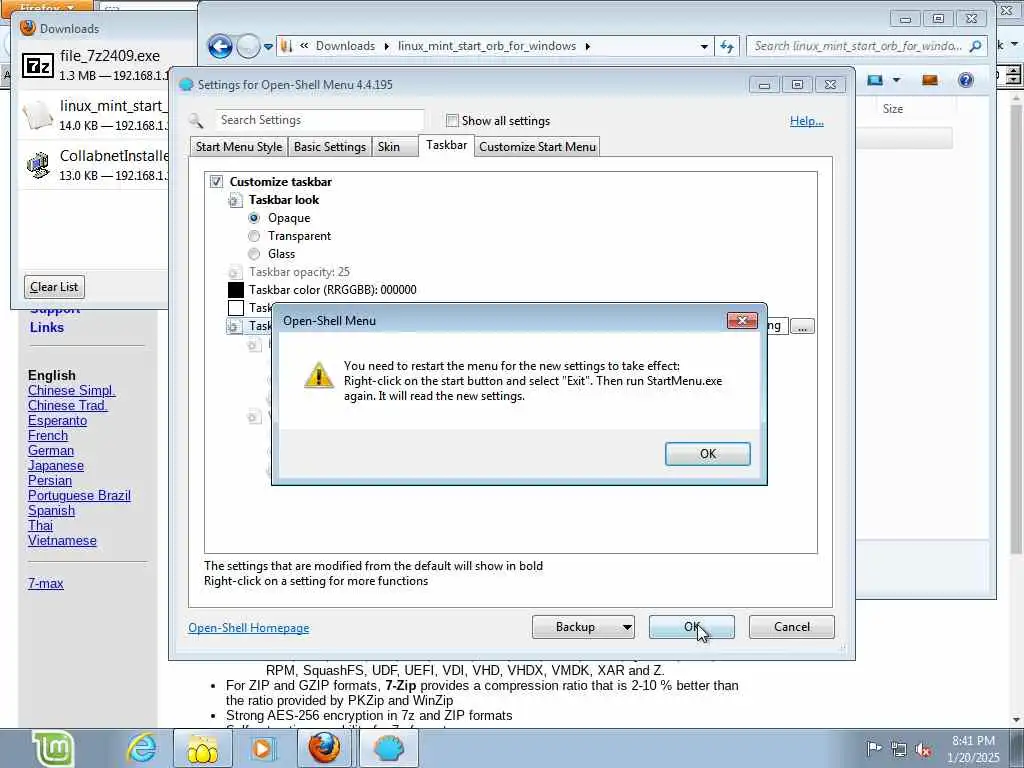
Task: Switch to Open-Shell shell taskbar icon
Action: point(388,748)
